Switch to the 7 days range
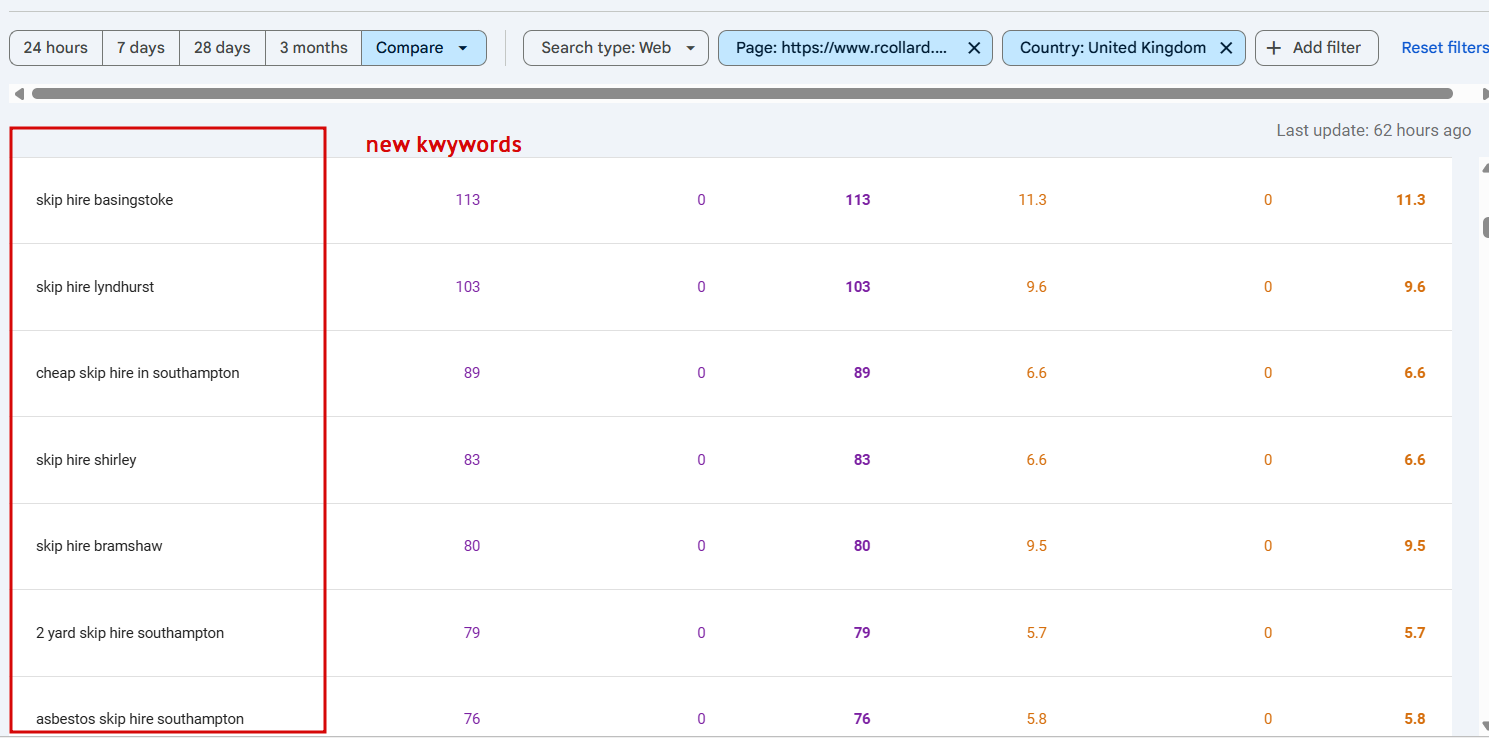This screenshot has width=1489, height=738. [141, 48]
